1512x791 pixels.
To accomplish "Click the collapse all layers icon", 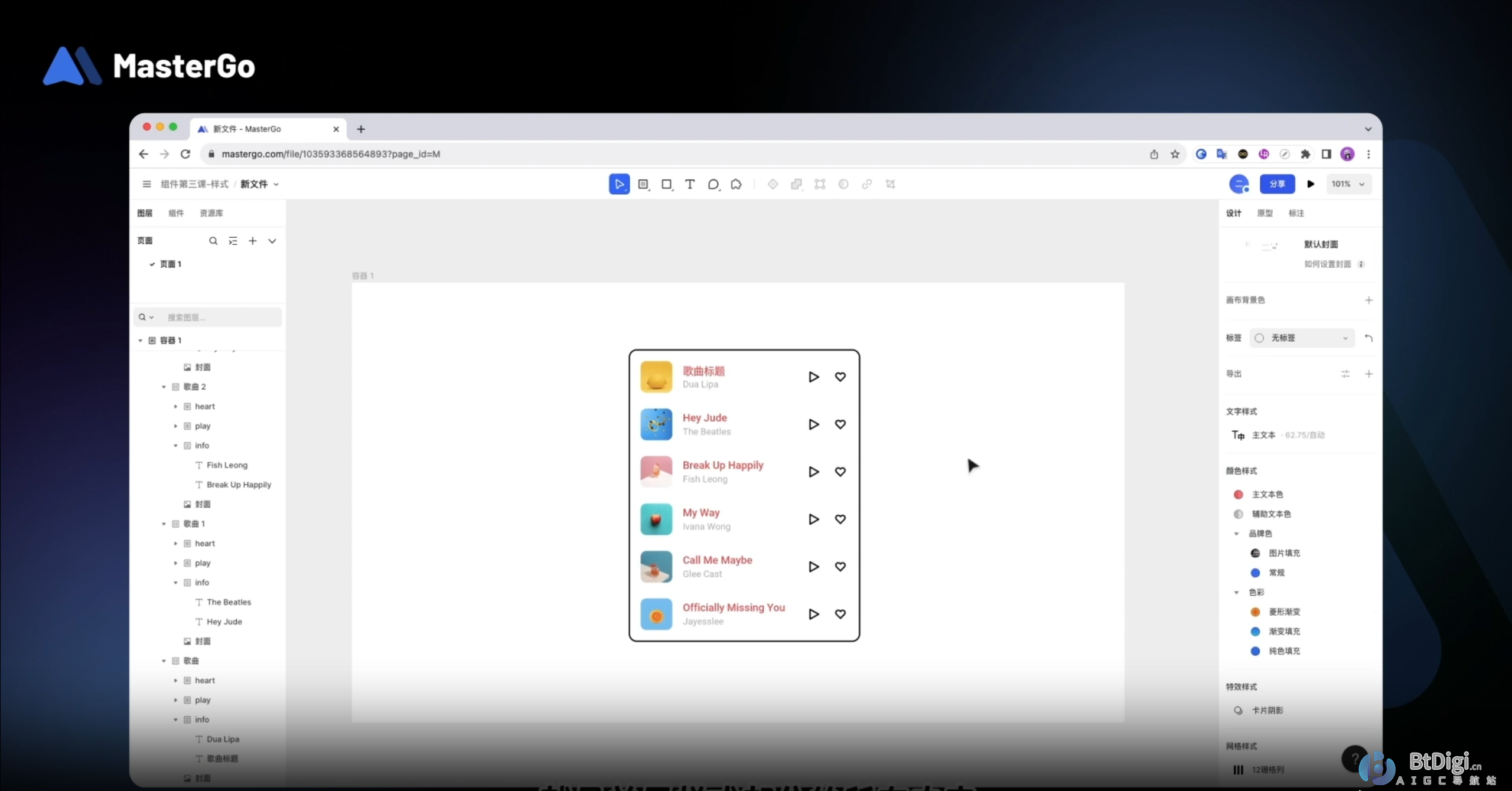I will tap(233, 241).
